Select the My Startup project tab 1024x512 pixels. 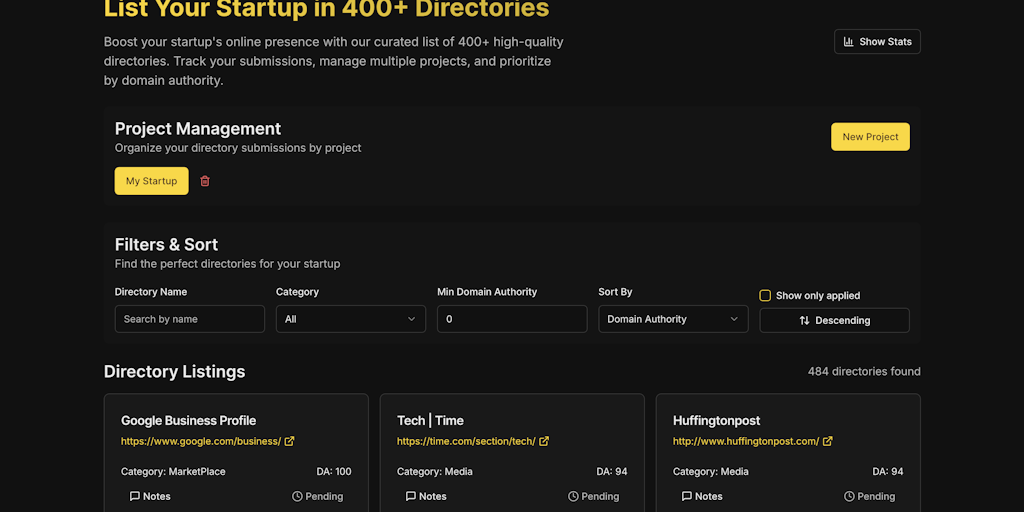152,181
